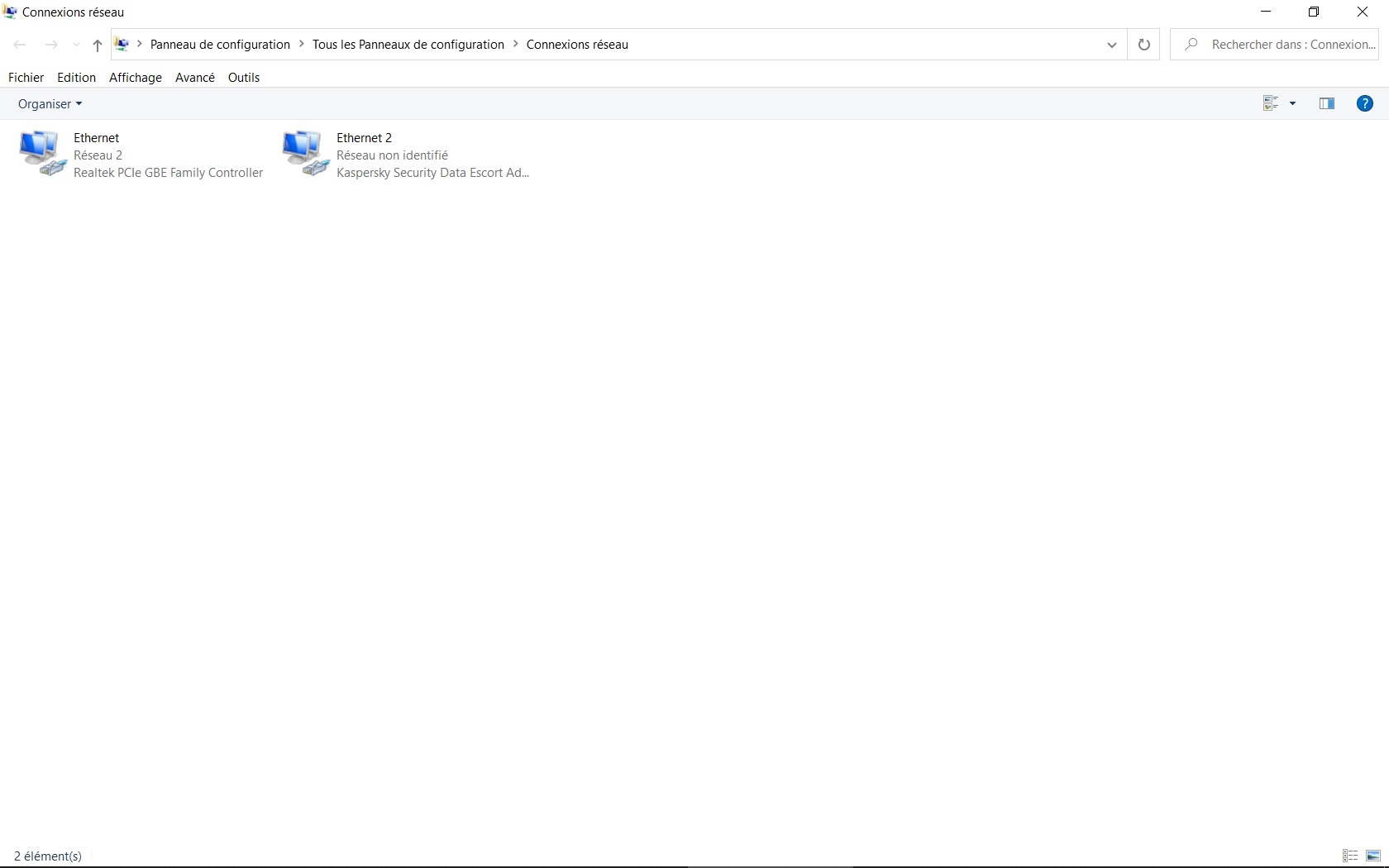1389x868 pixels.
Task: Open the address bar history dropdown
Action: tap(1111, 45)
